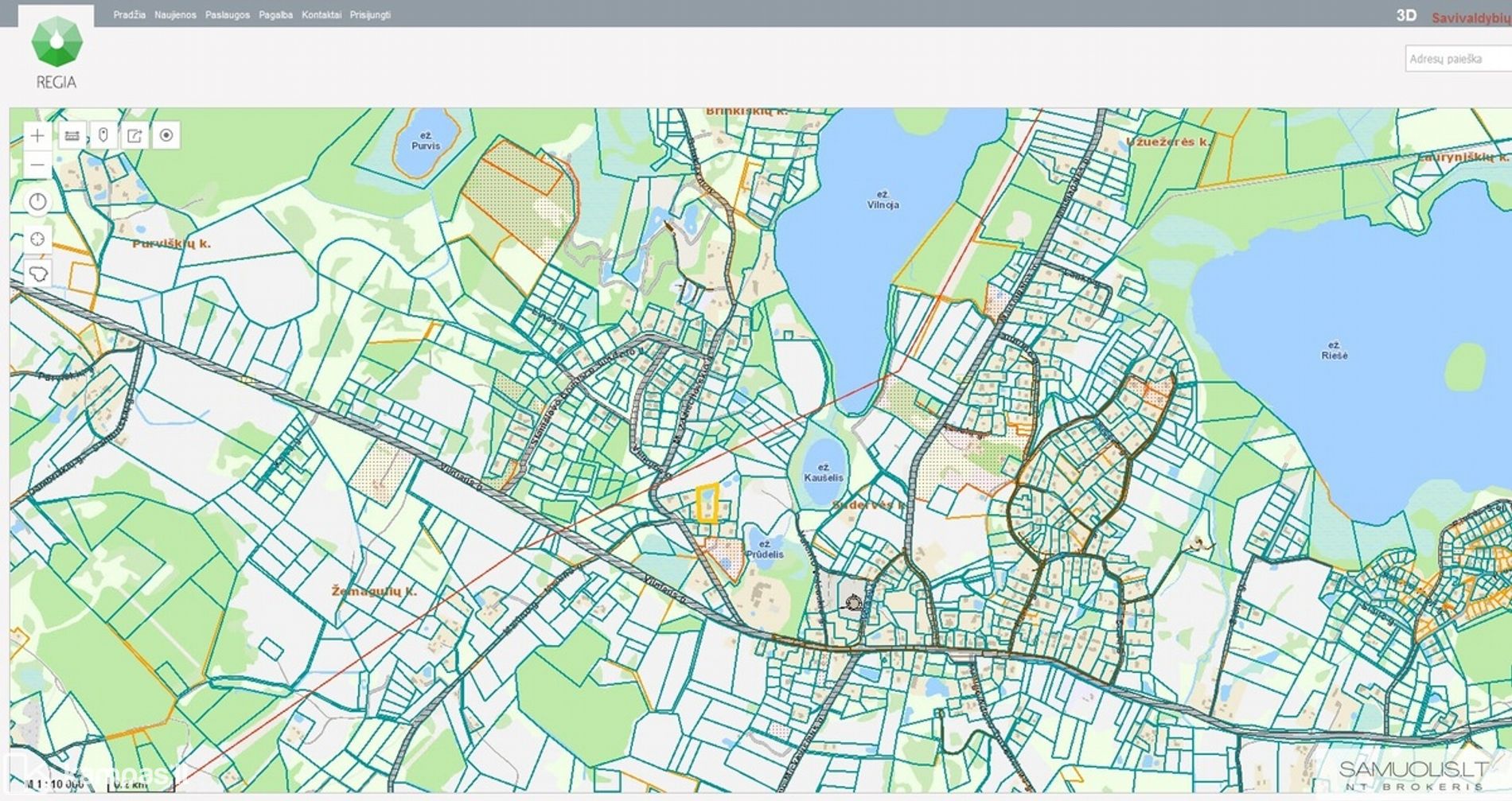
Task: Reset map orientation with compass button
Action: pyautogui.click(x=37, y=202)
